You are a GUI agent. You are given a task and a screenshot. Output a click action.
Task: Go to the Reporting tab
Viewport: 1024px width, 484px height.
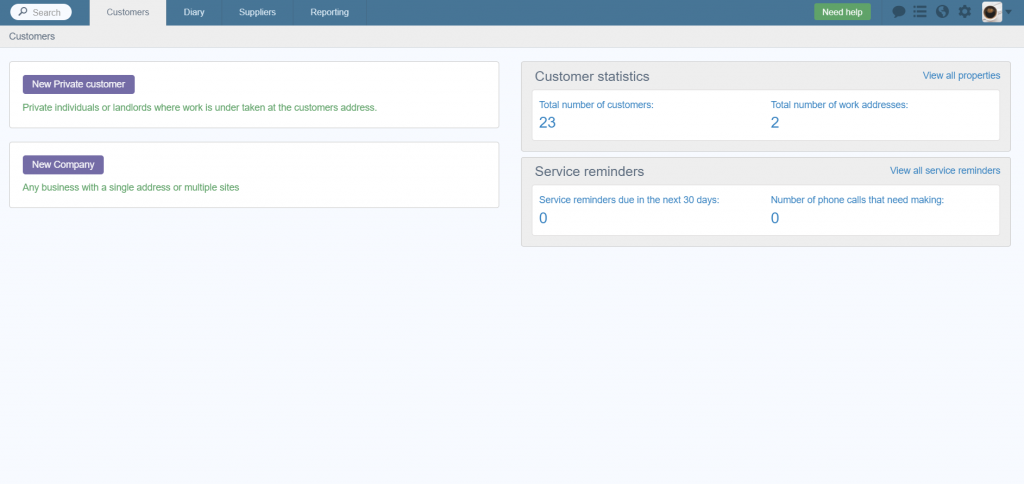(329, 12)
